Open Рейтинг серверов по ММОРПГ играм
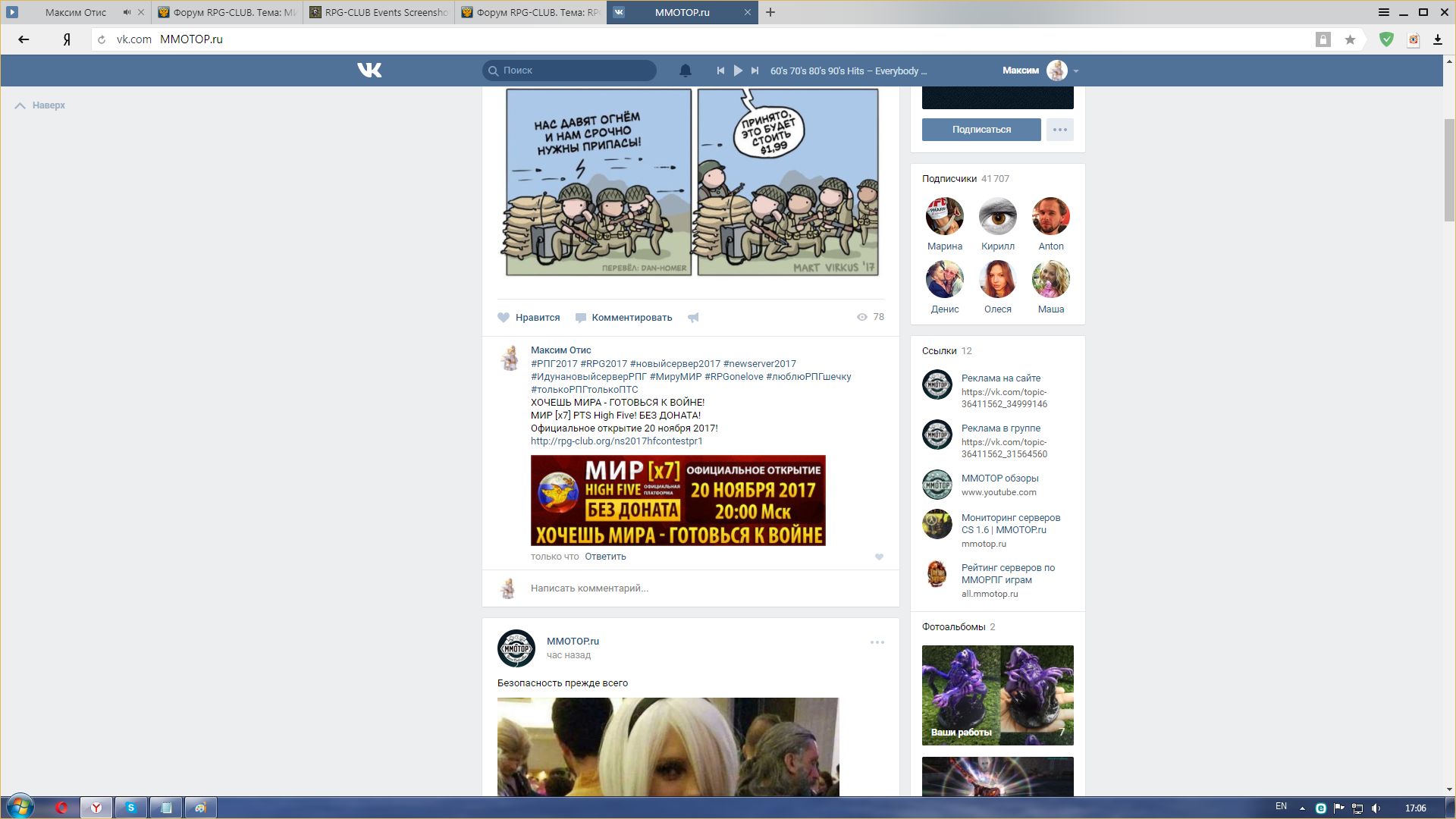 1008,574
